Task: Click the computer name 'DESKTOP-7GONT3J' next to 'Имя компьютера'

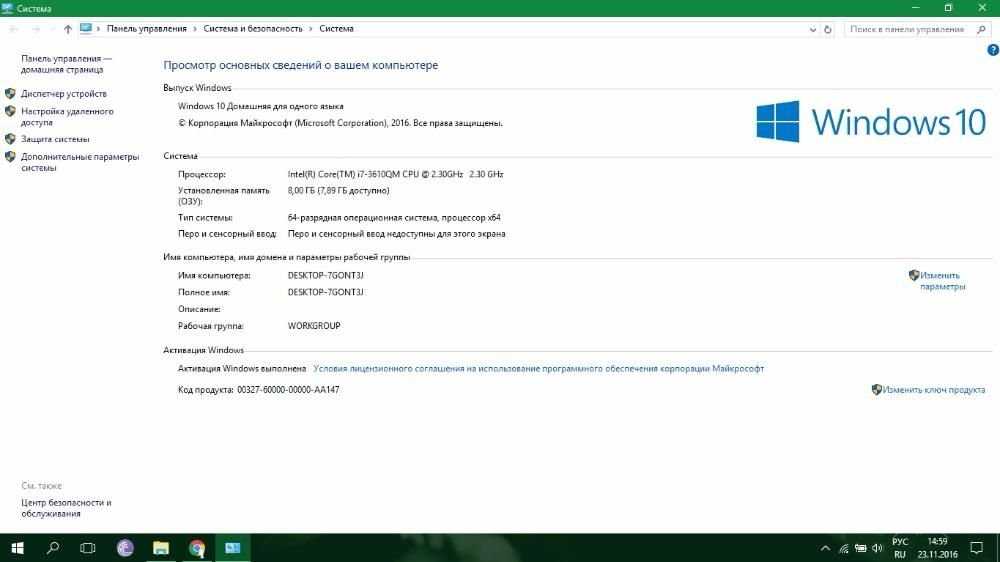Action: 325,276
